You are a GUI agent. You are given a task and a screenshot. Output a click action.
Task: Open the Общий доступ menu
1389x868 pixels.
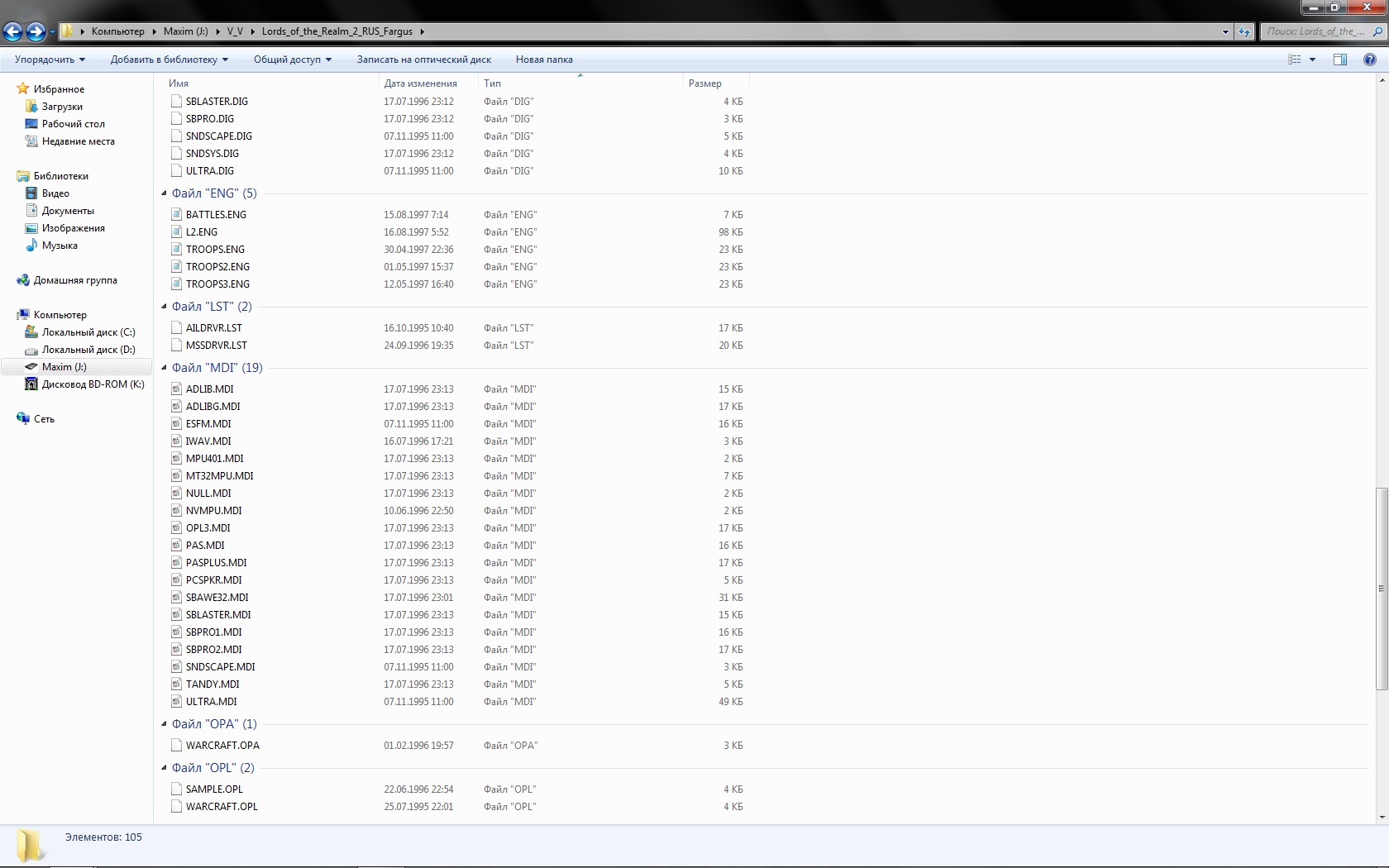pyautogui.click(x=292, y=60)
